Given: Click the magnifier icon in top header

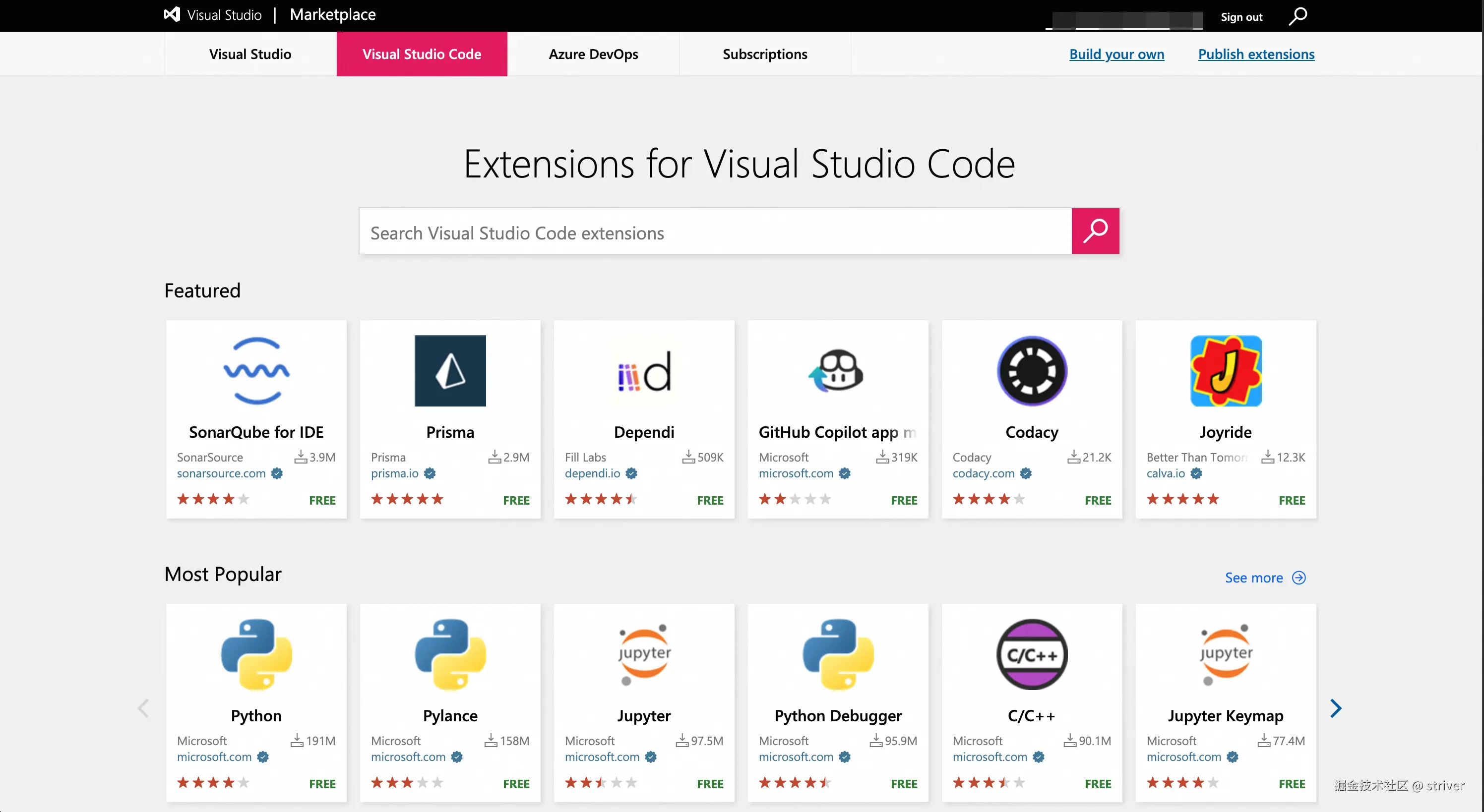Looking at the screenshot, I should [1298, 16].
